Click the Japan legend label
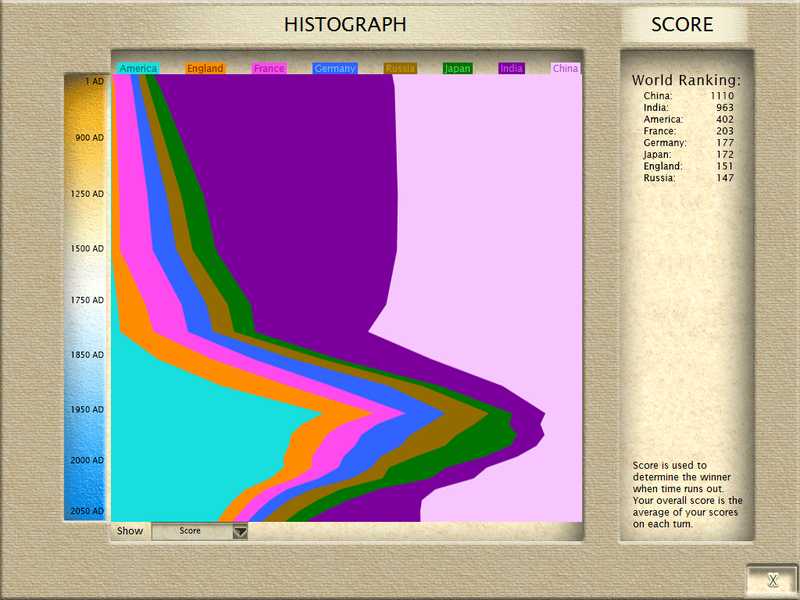Viewport: 800px width, 600px height. coord(458,68)
